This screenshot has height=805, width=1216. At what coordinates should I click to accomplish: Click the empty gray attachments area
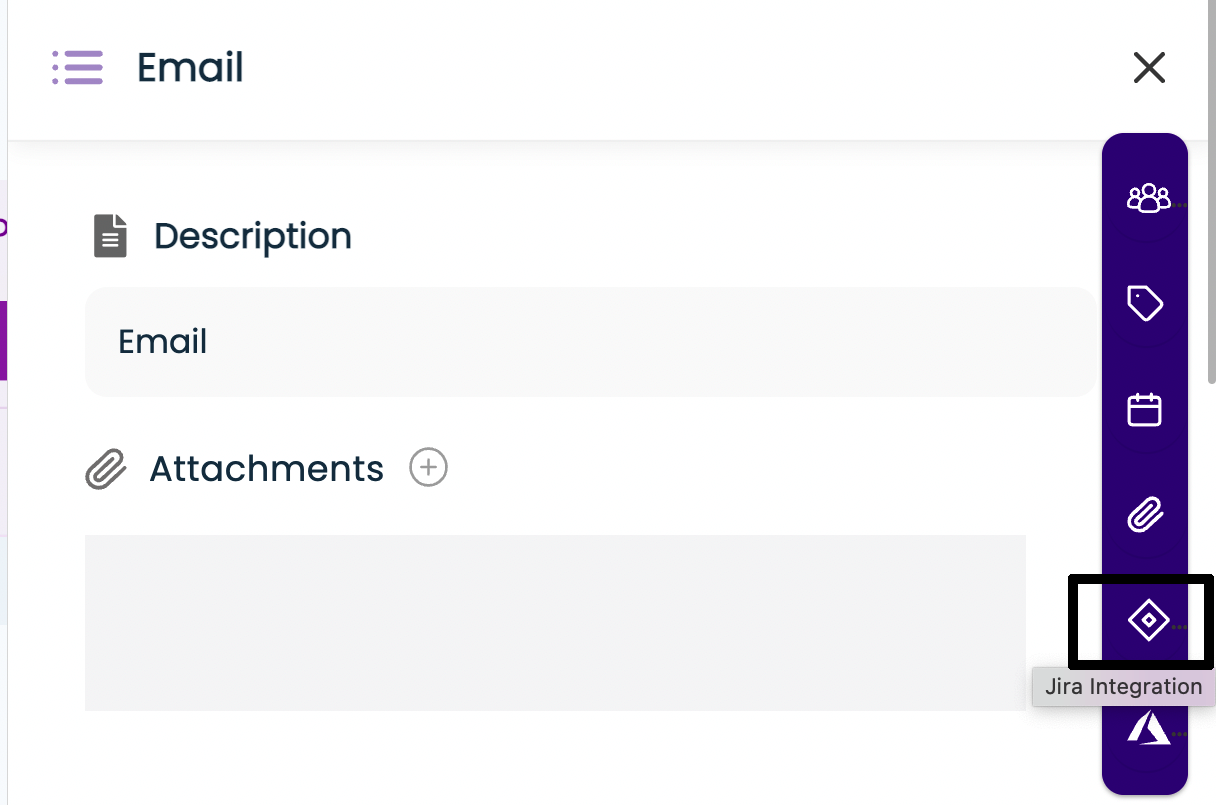click(555, 622)
